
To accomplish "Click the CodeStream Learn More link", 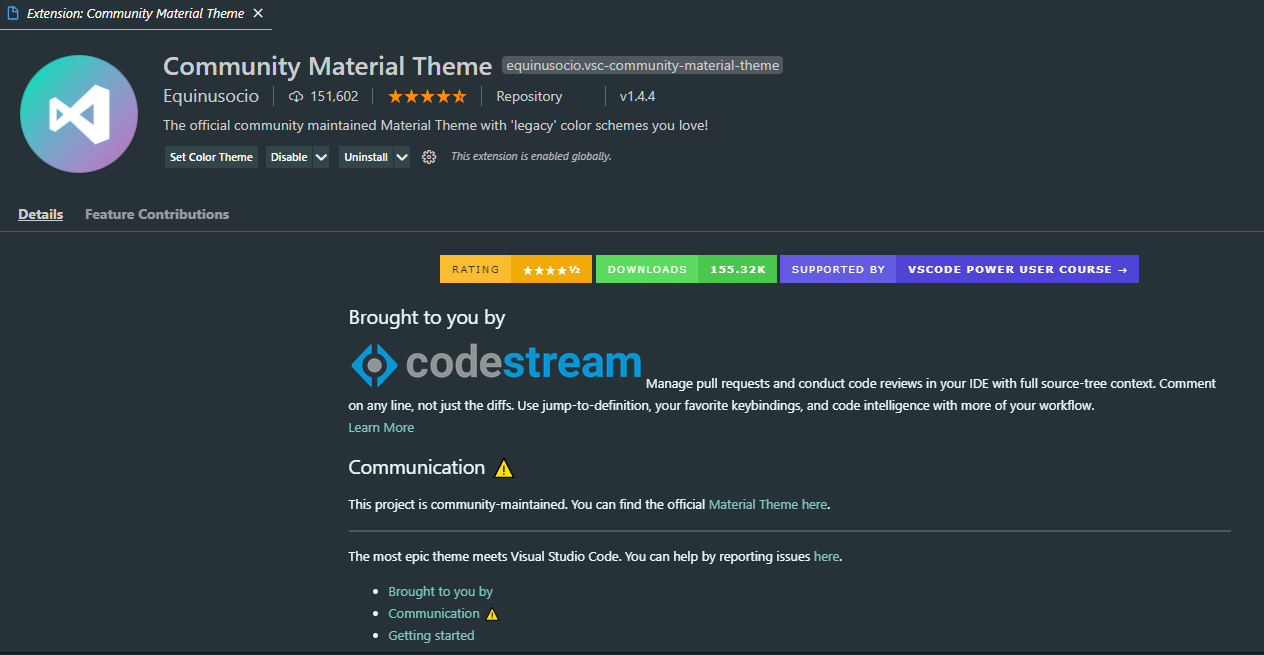I will [381, 427].
